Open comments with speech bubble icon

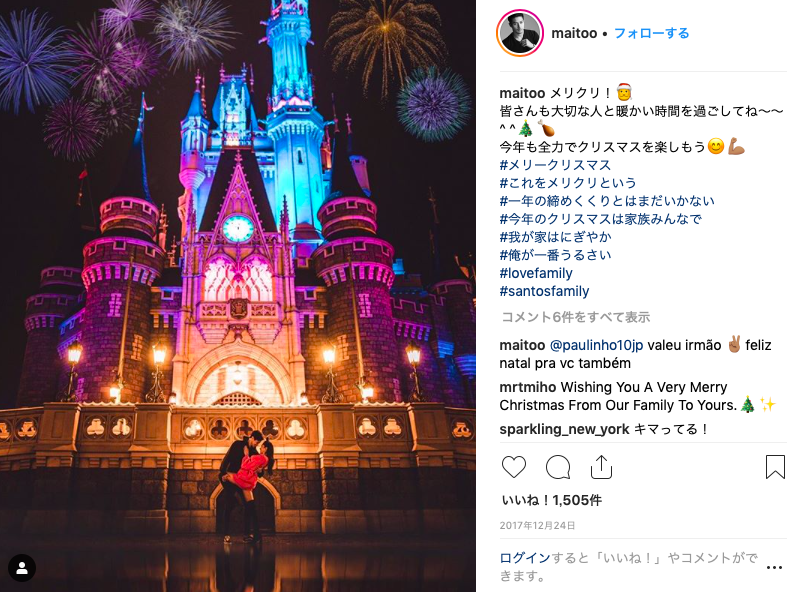pos(558,467)
